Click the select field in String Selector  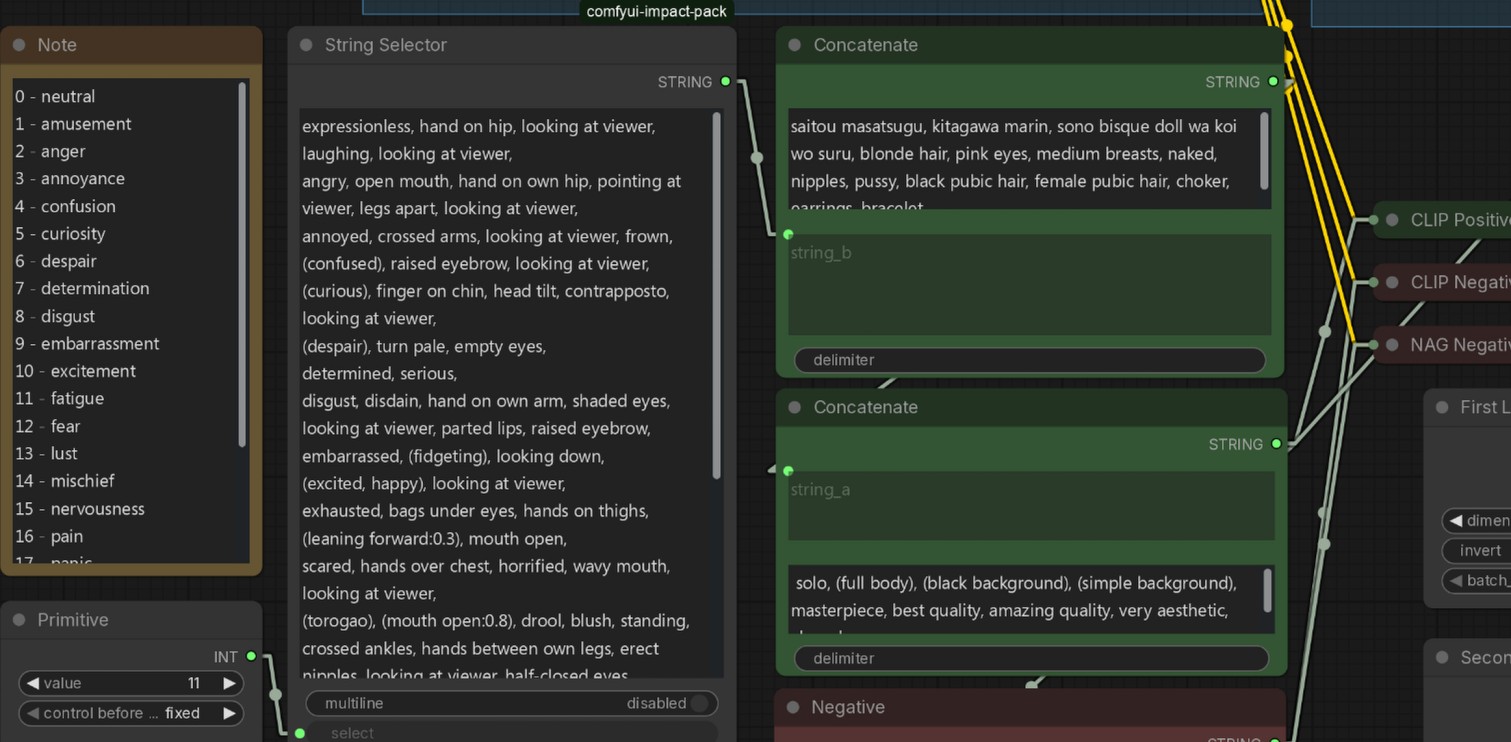(x=511, y=733)
